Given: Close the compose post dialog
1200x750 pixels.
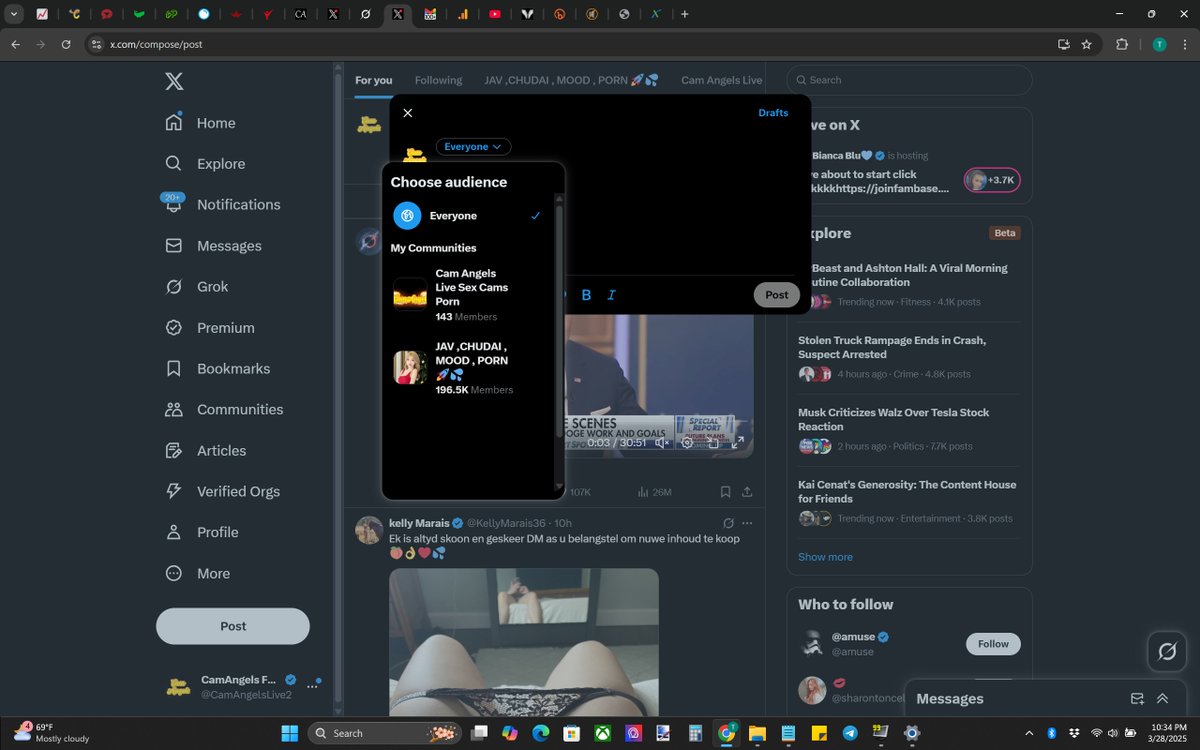Looking at the screenshot, I should click(408, 113).
